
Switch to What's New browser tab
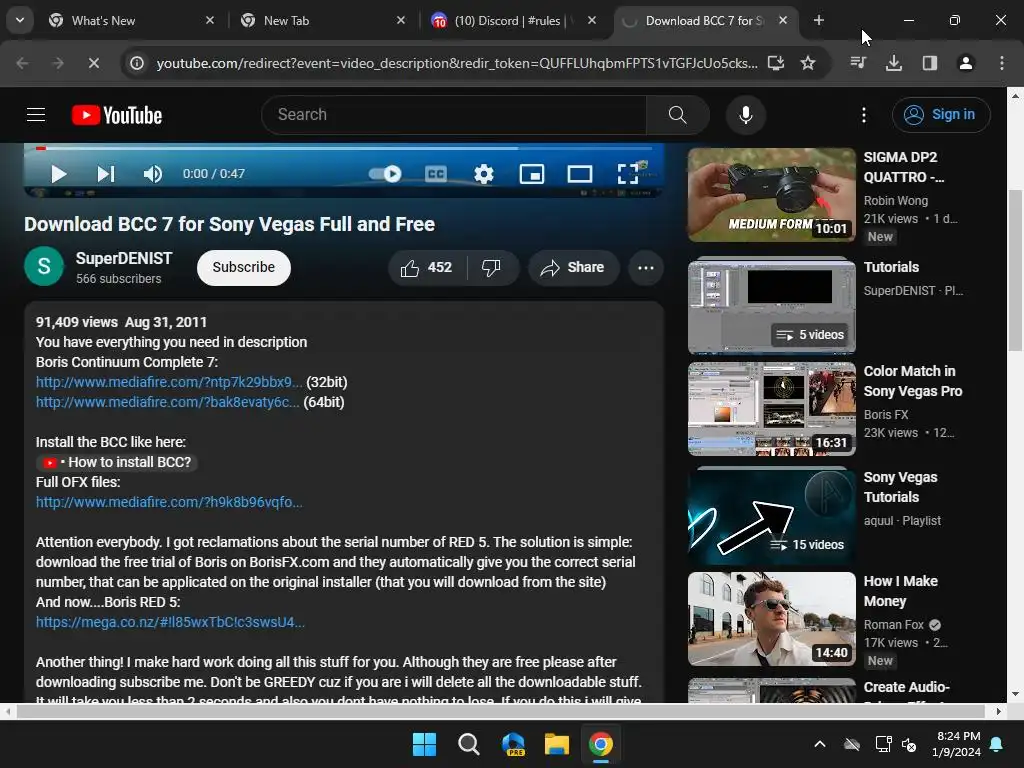click(x=131, y=21)
